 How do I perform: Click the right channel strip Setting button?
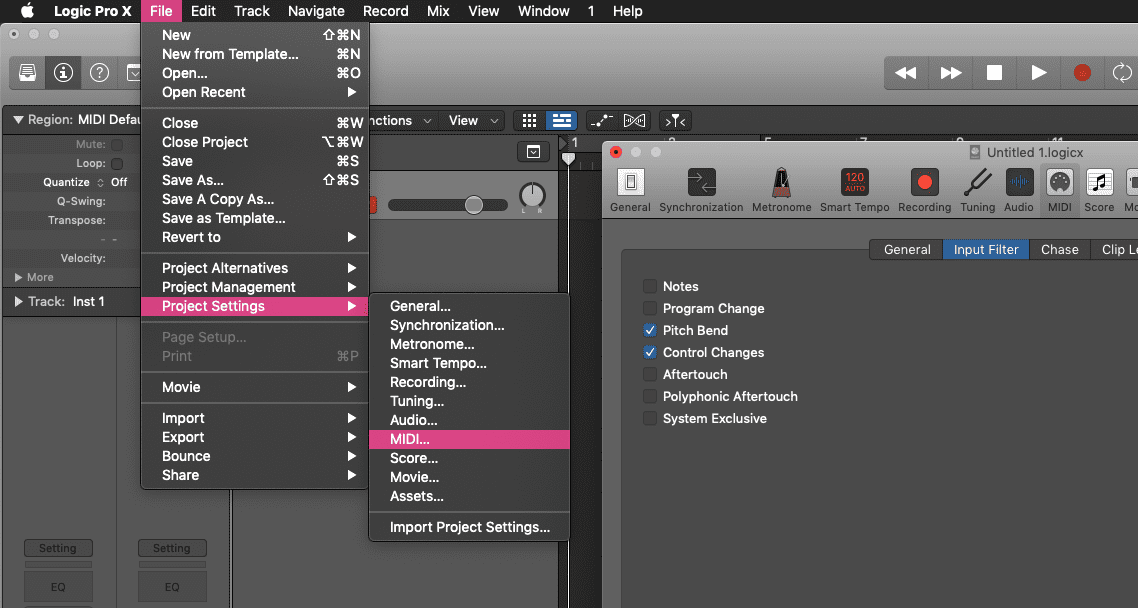pos(172,548)
